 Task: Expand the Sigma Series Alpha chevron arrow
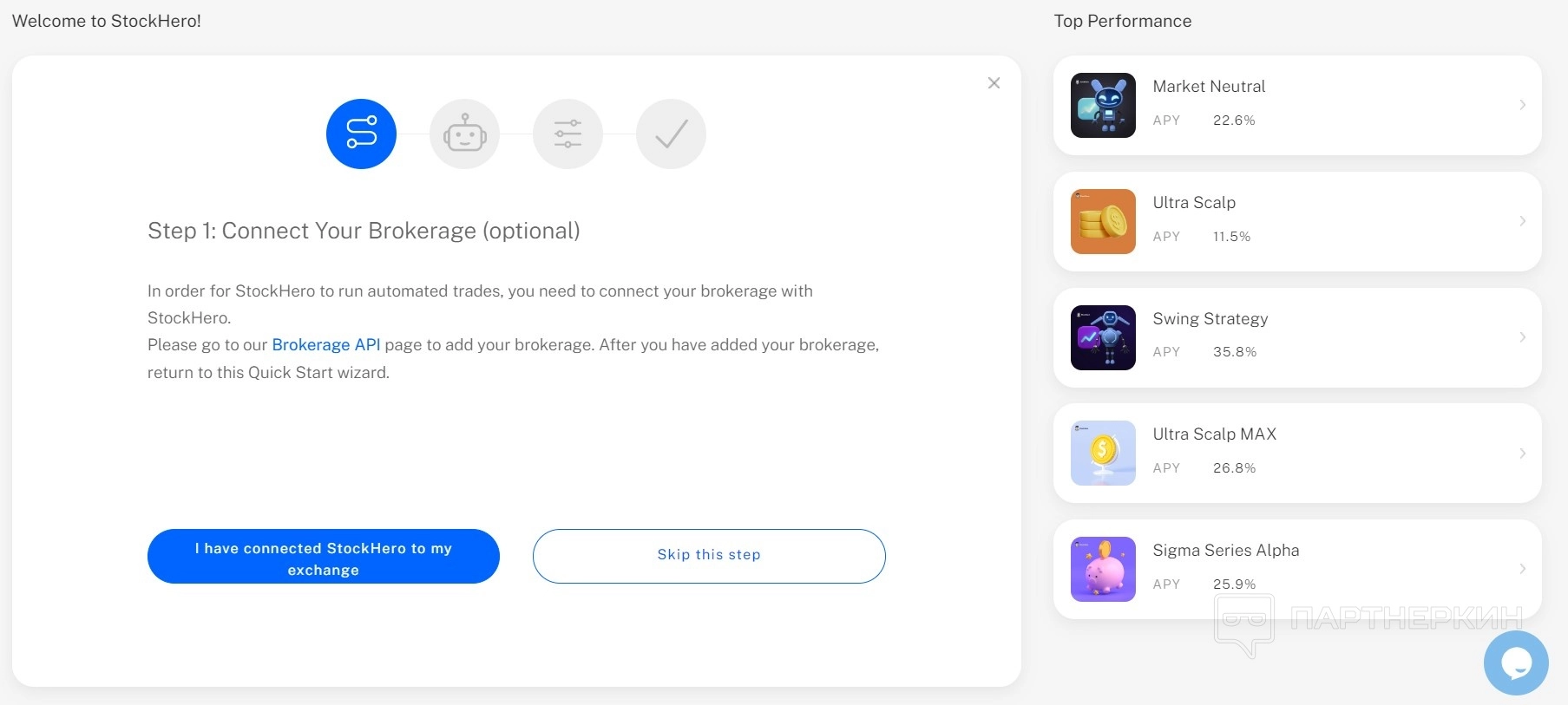1522,569
